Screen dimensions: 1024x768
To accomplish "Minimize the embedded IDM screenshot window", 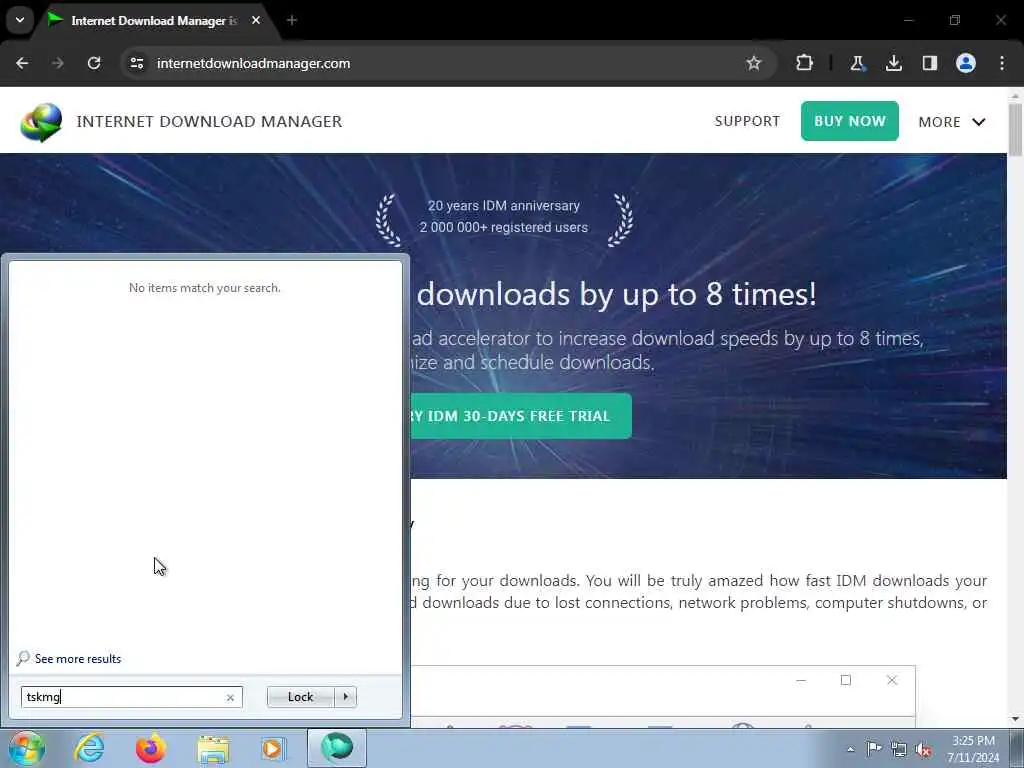I will click(x=801, y=680).
